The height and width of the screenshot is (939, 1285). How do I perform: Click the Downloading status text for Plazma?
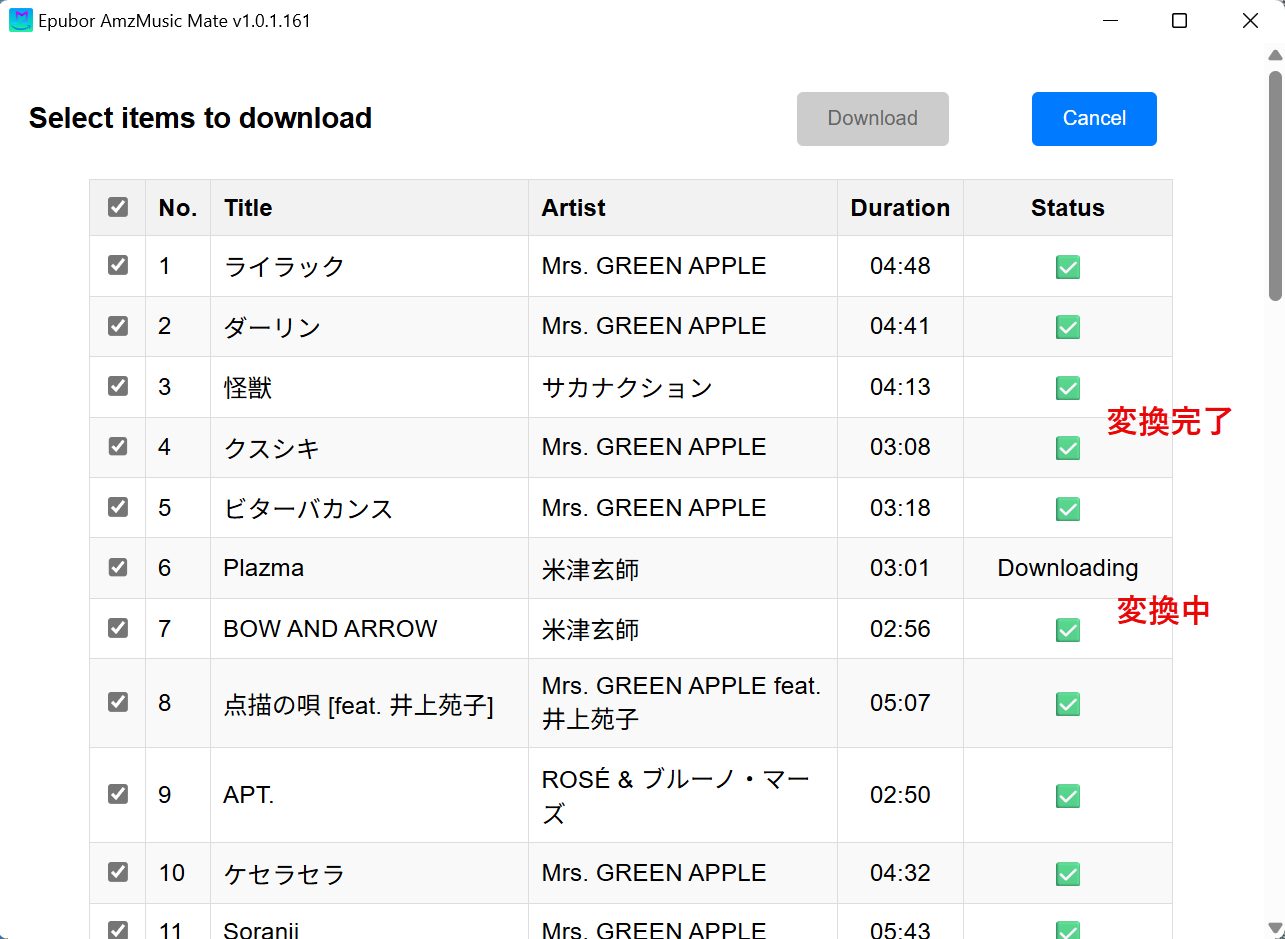[x=1067, y=568]
